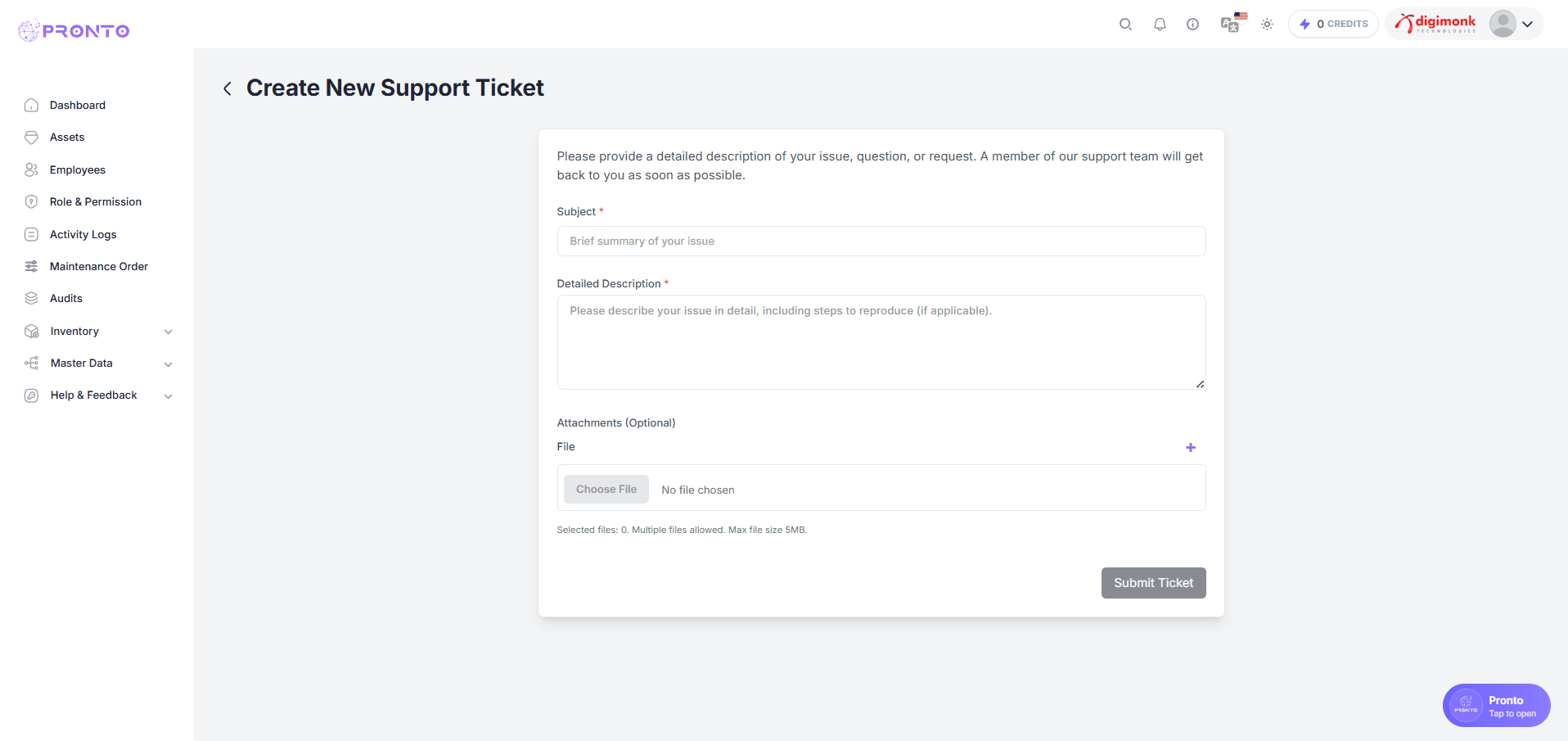This screenshot has height=741, width=1568.
Task: Open the global search tool
Action: click(1125, 24)
